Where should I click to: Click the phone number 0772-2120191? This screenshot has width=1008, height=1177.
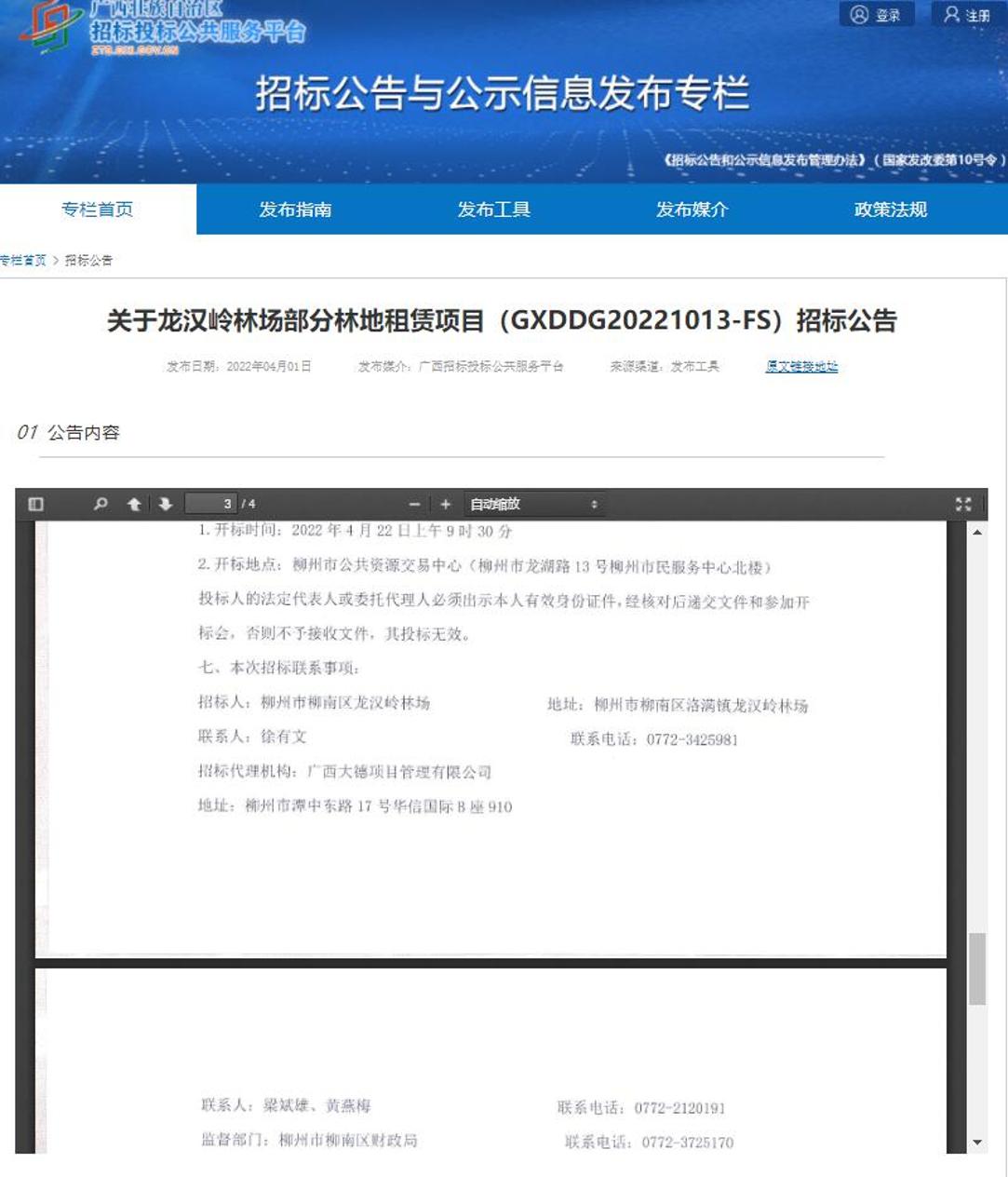(679, 1108)
